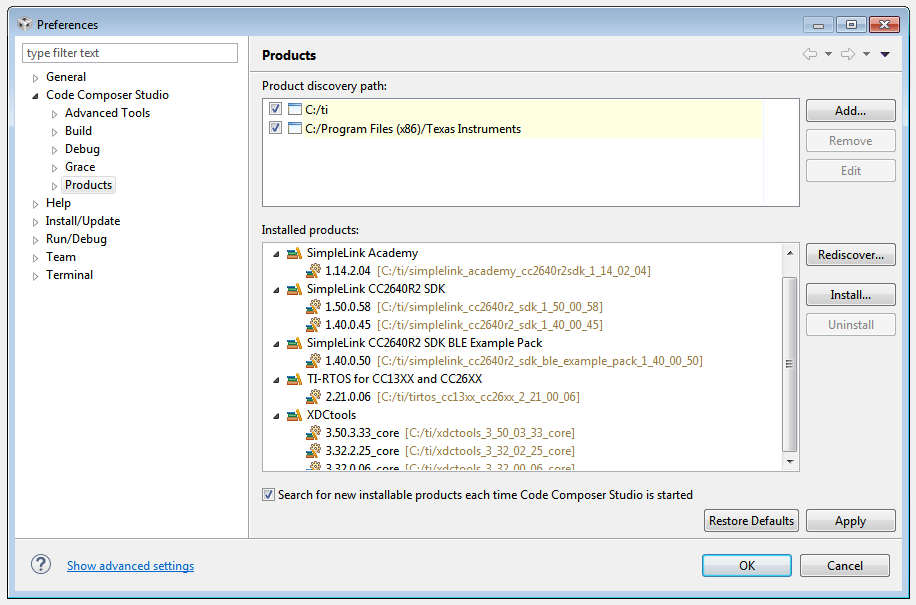This screenshot has height=605, width=916.
Task: Collapse the SimpleLink CC2640R2 SDK node
Action: 277,289
